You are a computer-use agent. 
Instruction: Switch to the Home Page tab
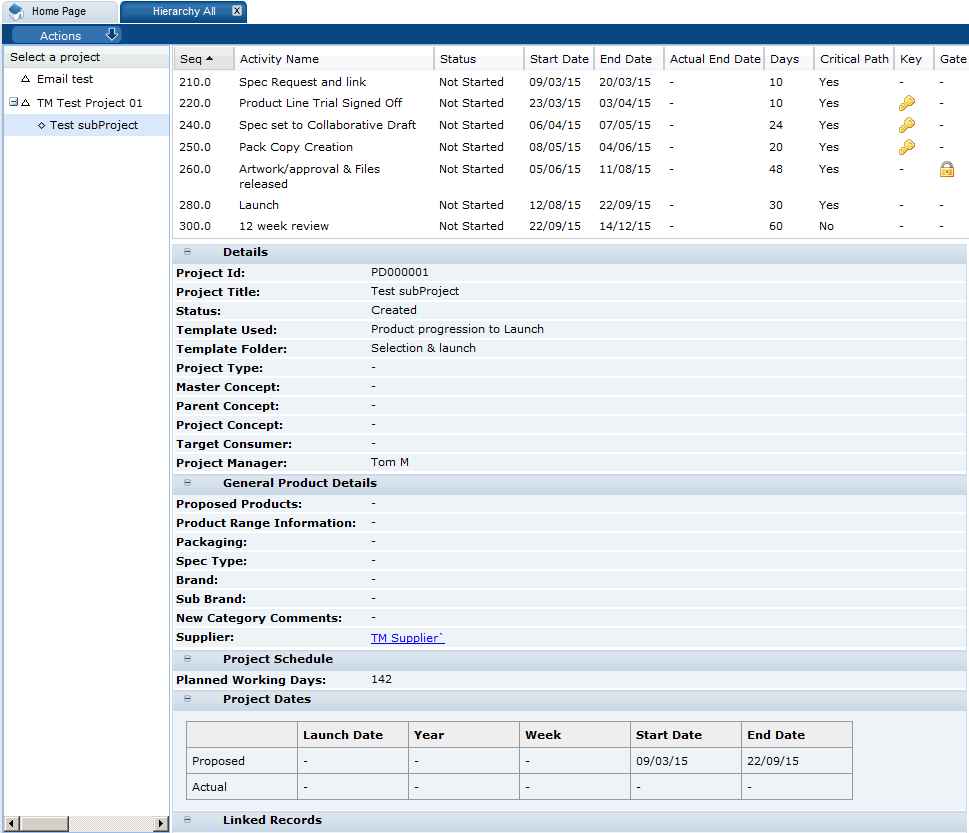(60, 11)
